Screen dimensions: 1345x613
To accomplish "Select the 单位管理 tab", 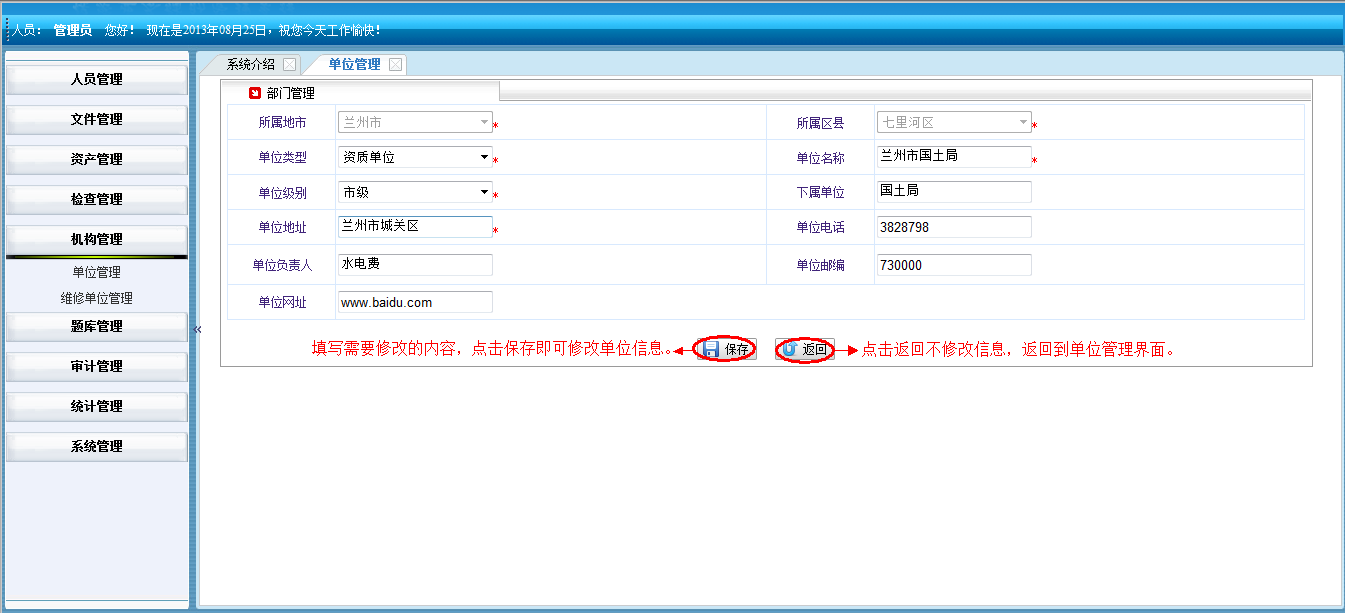I will tap(354, 64).
